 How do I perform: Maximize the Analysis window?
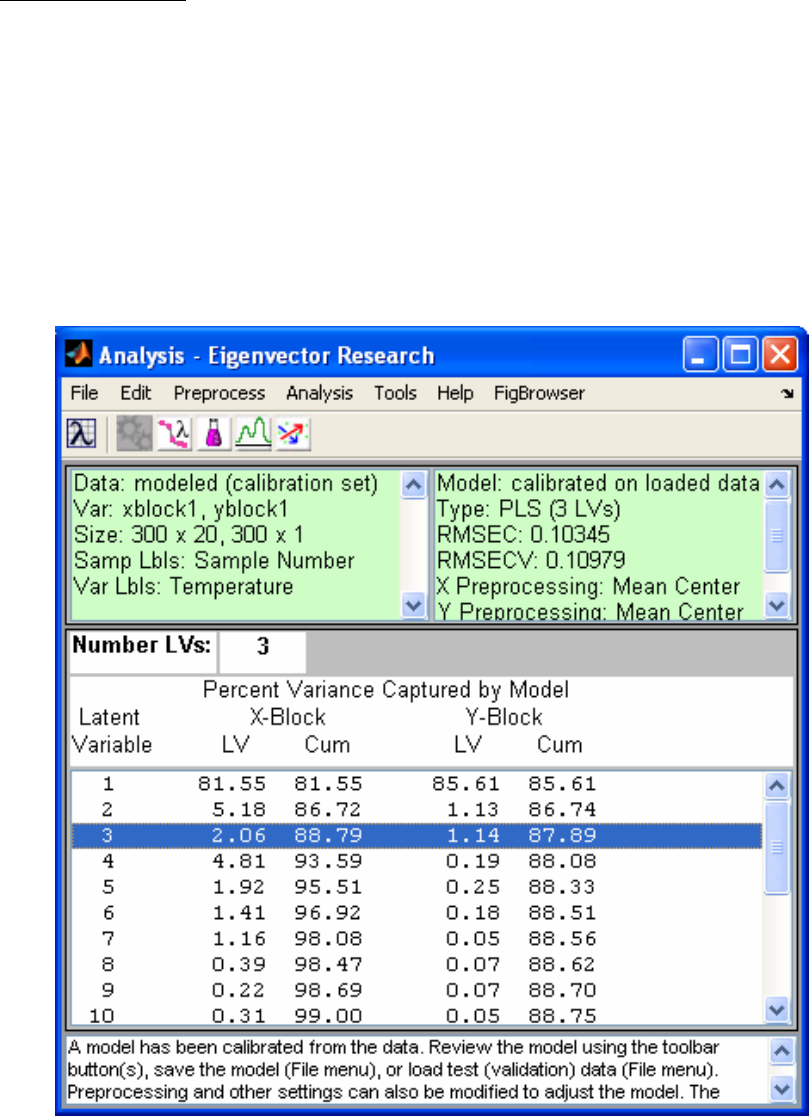click(741, 354)
